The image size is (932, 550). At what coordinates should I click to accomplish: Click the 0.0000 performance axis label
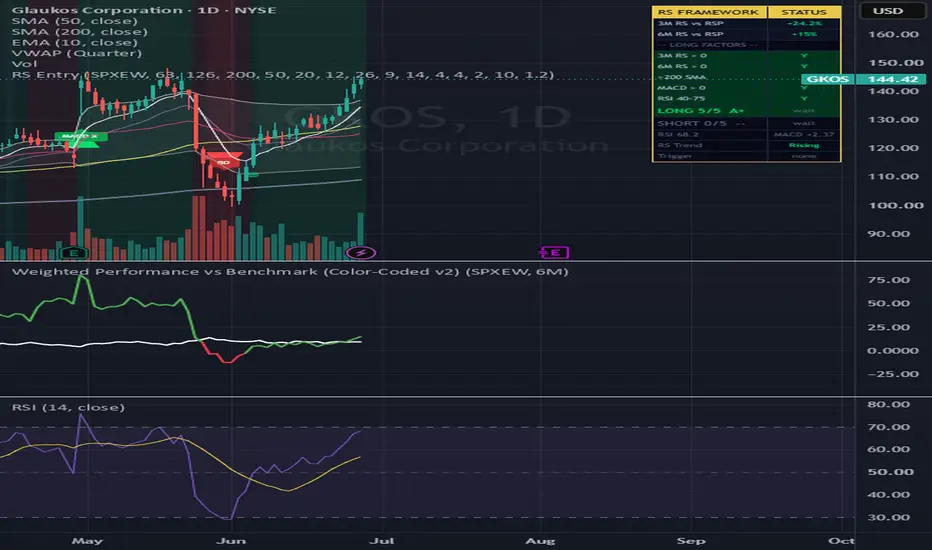pyautogui.click(x=893, y=350)
